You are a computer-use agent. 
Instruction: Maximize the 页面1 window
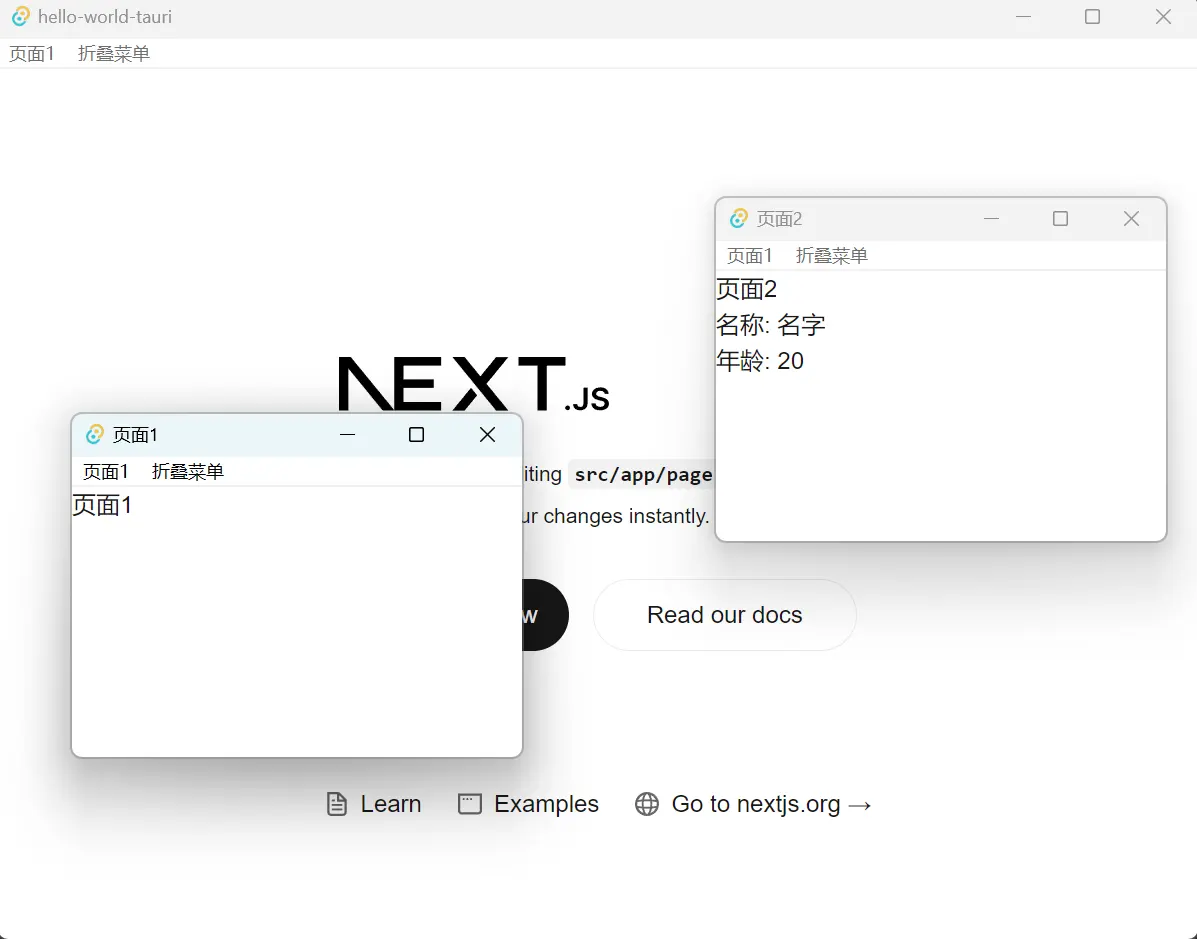coord(416,434)
